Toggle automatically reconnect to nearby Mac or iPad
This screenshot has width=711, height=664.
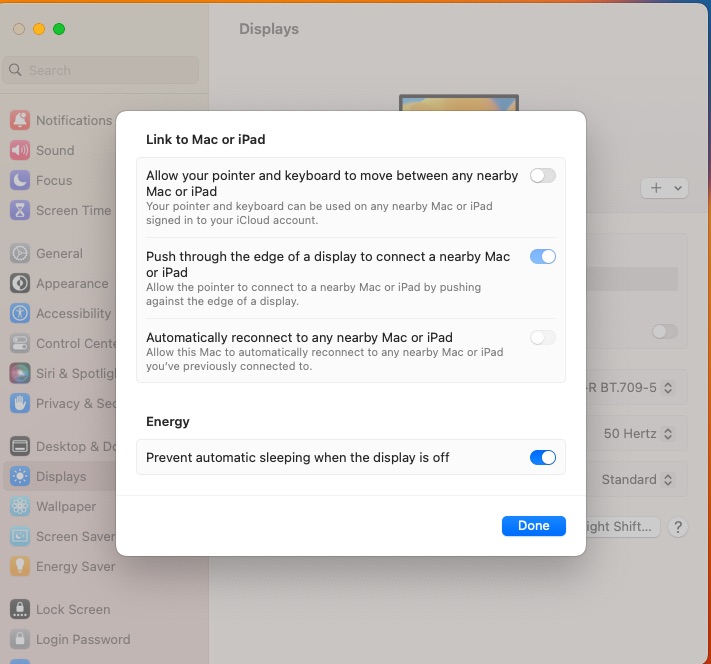tap(543, 337)
